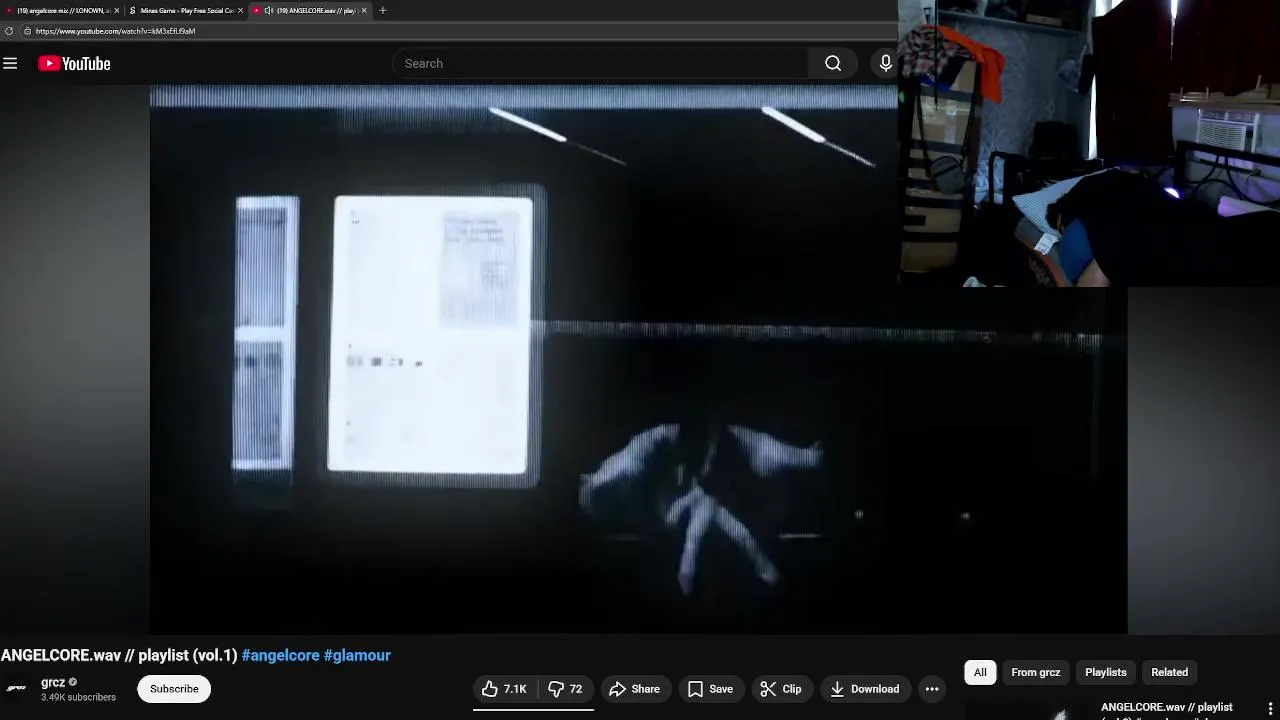Viewport: 1280px width, 720px height.
Task: View site info lock icon
Action: tap(28, 31)
